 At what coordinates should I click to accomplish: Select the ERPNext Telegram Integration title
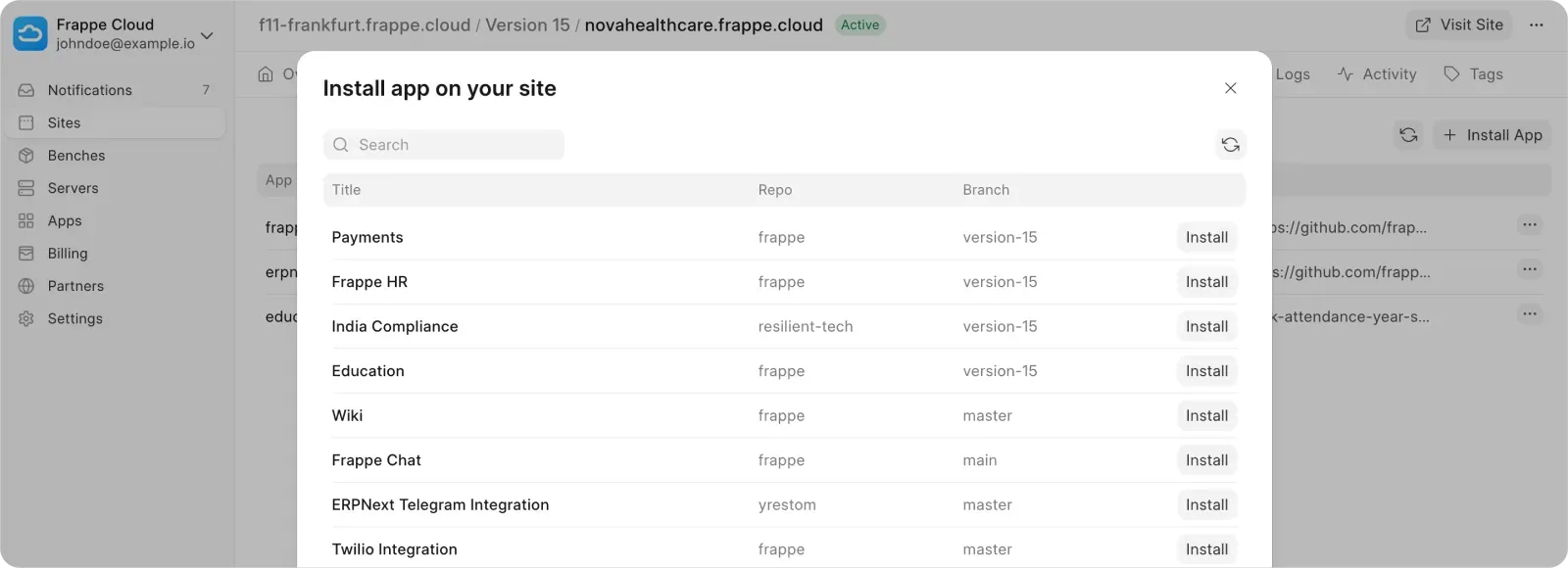click(440, 504)
